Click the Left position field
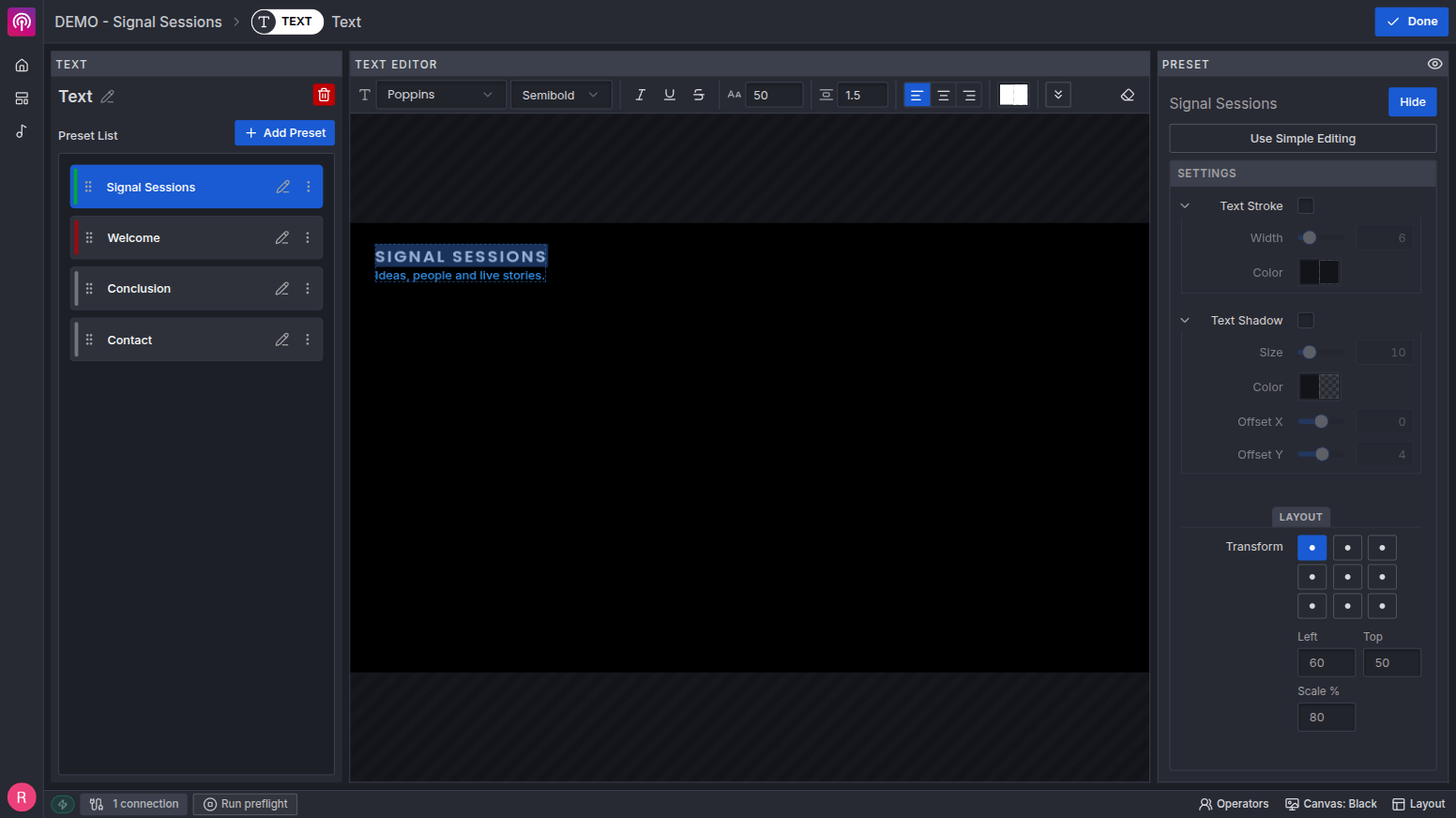Screen dimensions: 1456x818 point(1326,663)
